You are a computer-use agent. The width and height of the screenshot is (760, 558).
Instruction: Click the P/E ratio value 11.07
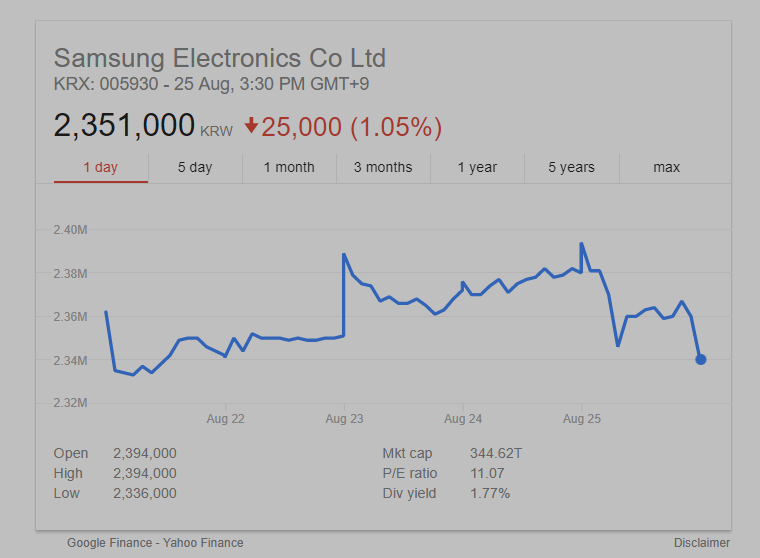tap(487, 473)
